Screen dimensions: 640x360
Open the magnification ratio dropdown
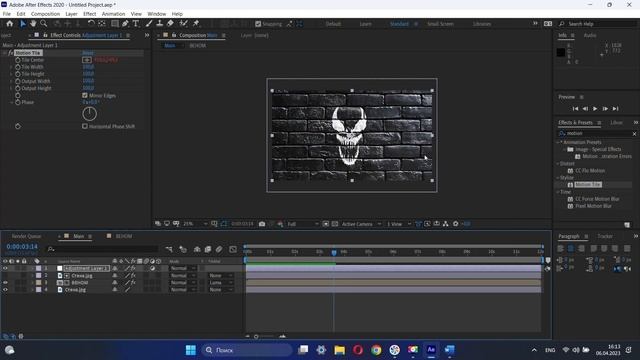pyautogui.click(x=195, y=224)
